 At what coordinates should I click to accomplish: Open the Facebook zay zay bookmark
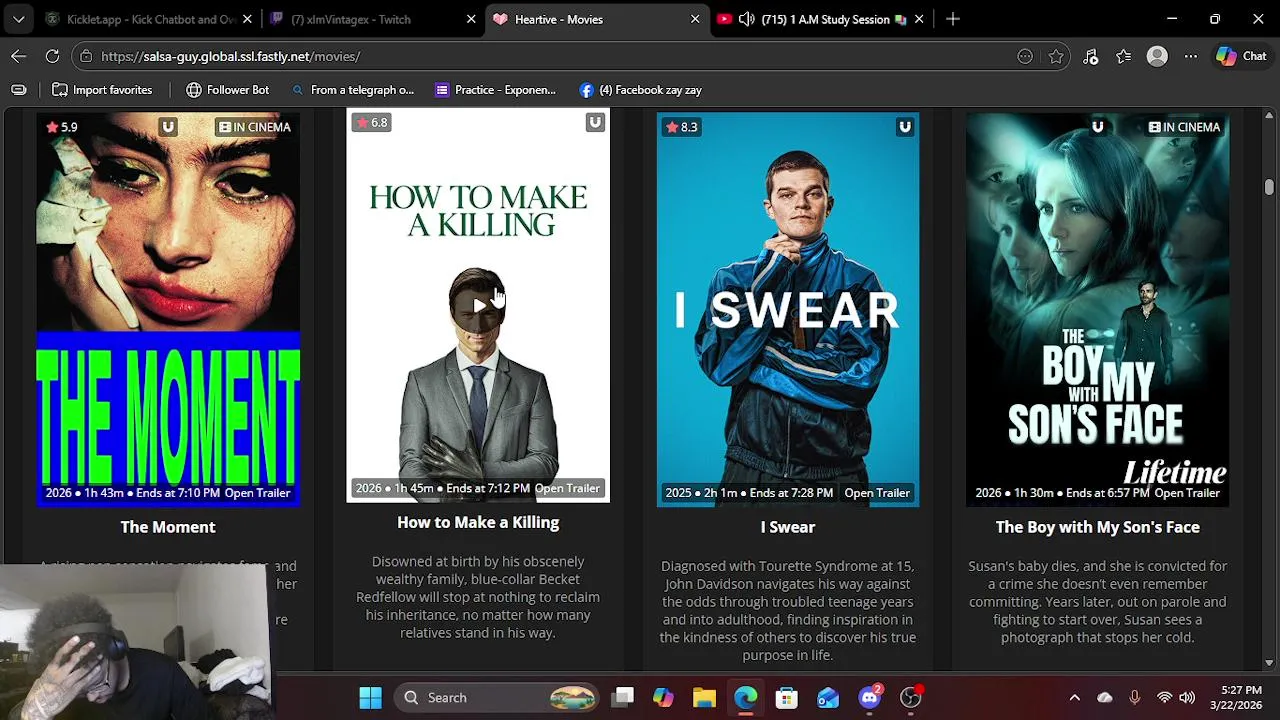[x=640, y=90]
